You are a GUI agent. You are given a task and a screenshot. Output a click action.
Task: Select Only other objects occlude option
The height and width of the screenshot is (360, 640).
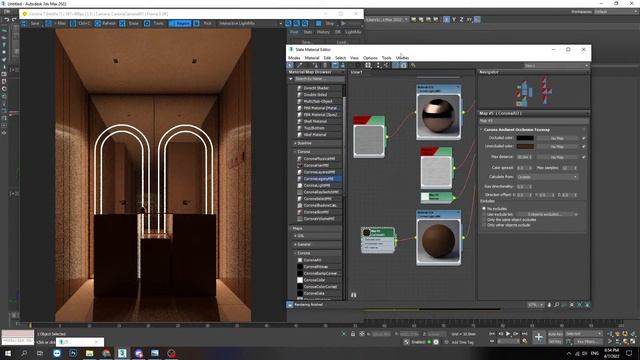484,225
